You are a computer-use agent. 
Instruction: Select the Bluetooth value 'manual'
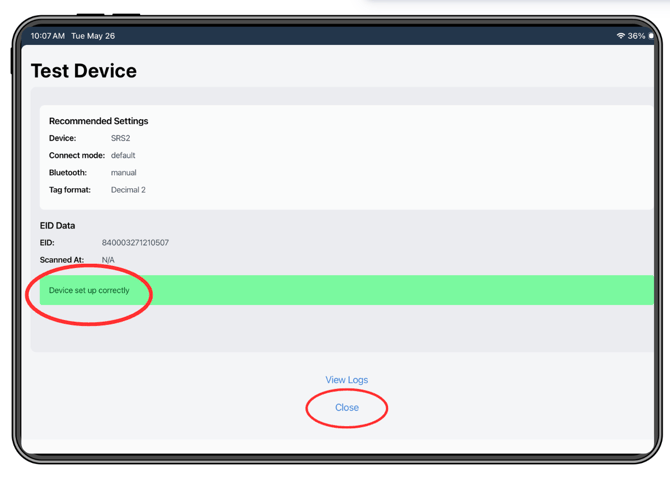tap(123, 173)
